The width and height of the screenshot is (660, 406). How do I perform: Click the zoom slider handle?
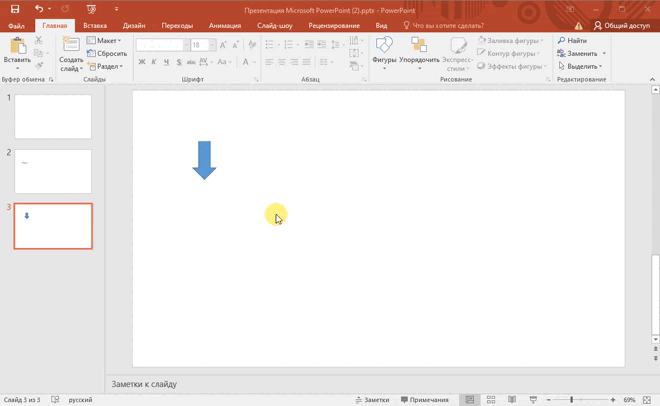click(571, 400)
